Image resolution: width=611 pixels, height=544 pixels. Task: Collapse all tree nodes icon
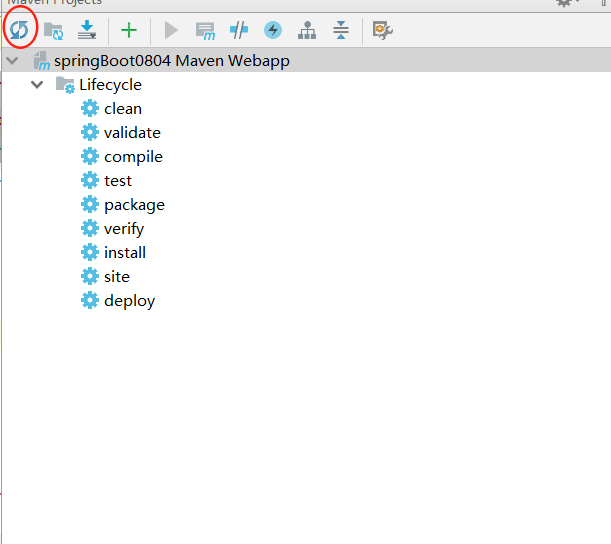tap(341, 30)
